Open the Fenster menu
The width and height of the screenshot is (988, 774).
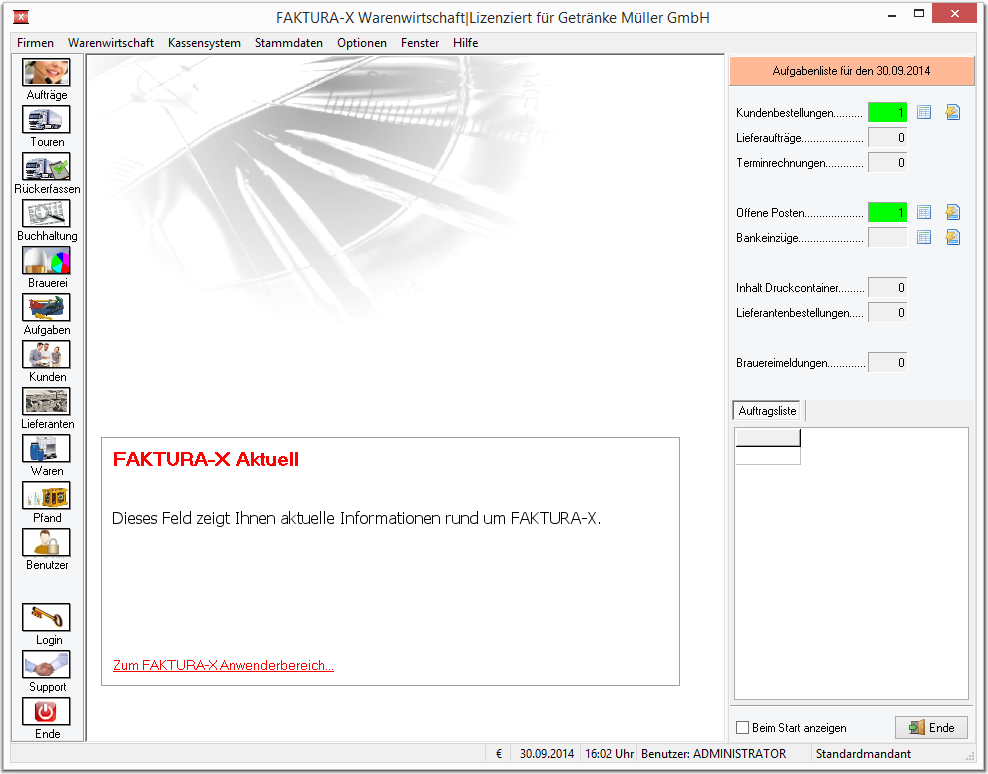(420, 43)
